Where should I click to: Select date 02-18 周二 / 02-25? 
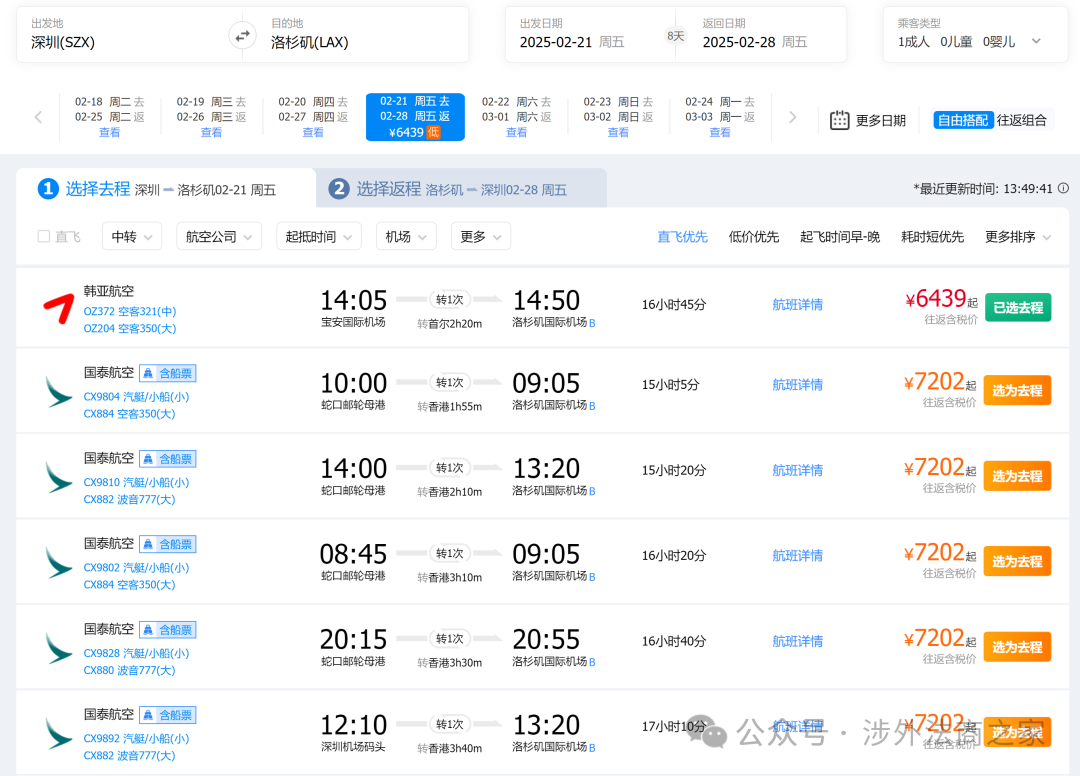click(x=110, y=117)
